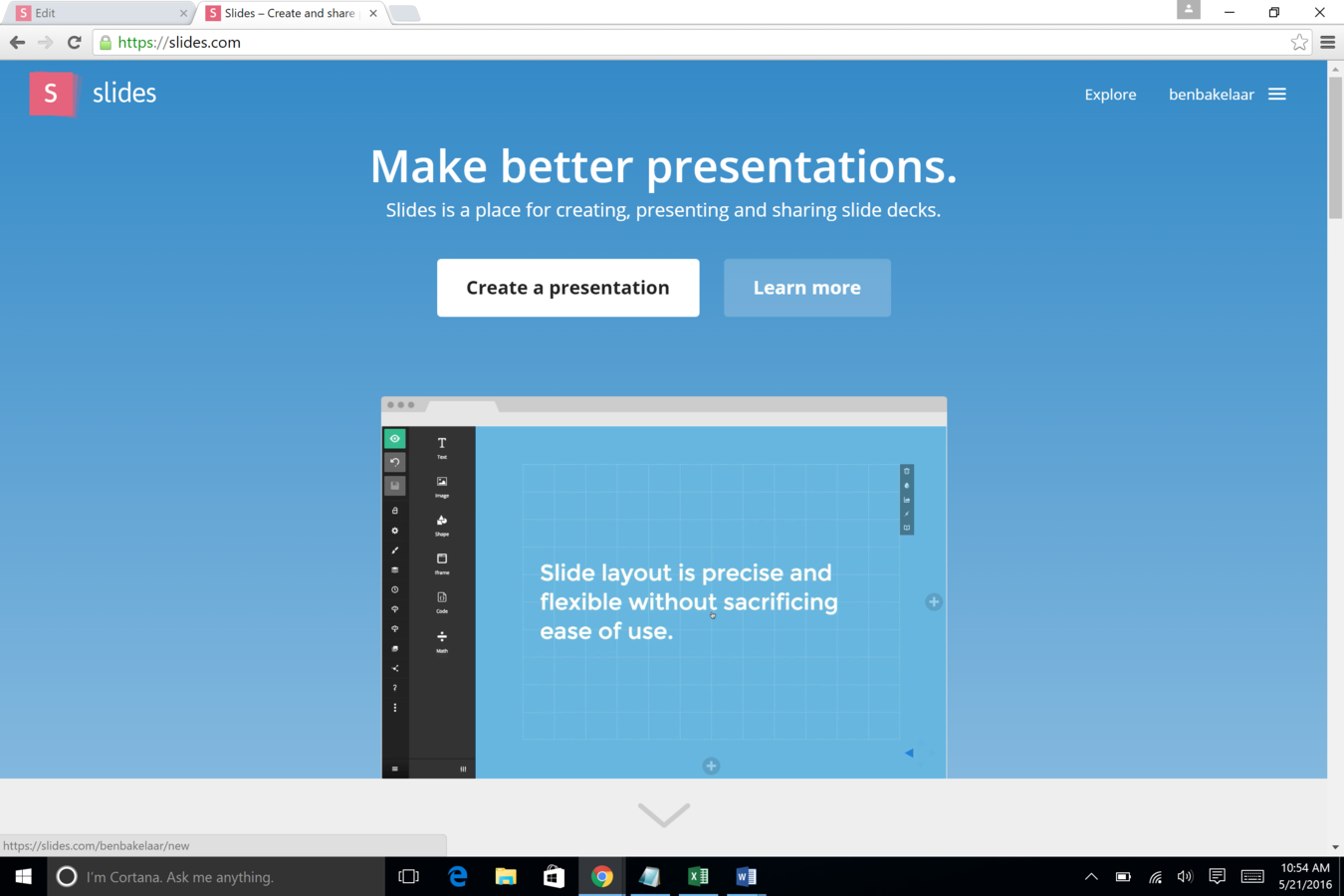Click the green padlock in address bar
1344x896 pixels.
[106, 43]
